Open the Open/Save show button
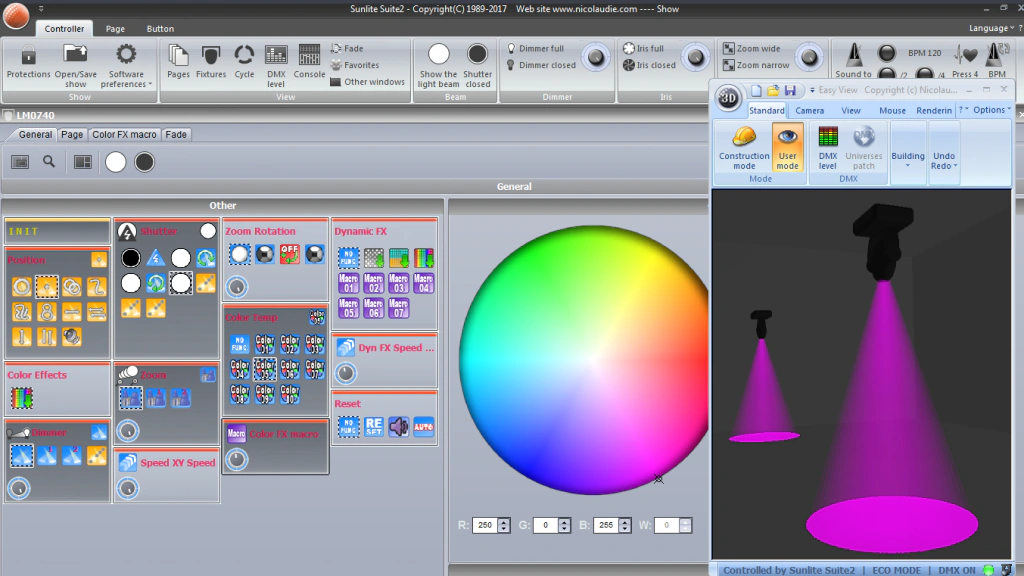Screen dimensions: 1024x576 click(75, 66)
